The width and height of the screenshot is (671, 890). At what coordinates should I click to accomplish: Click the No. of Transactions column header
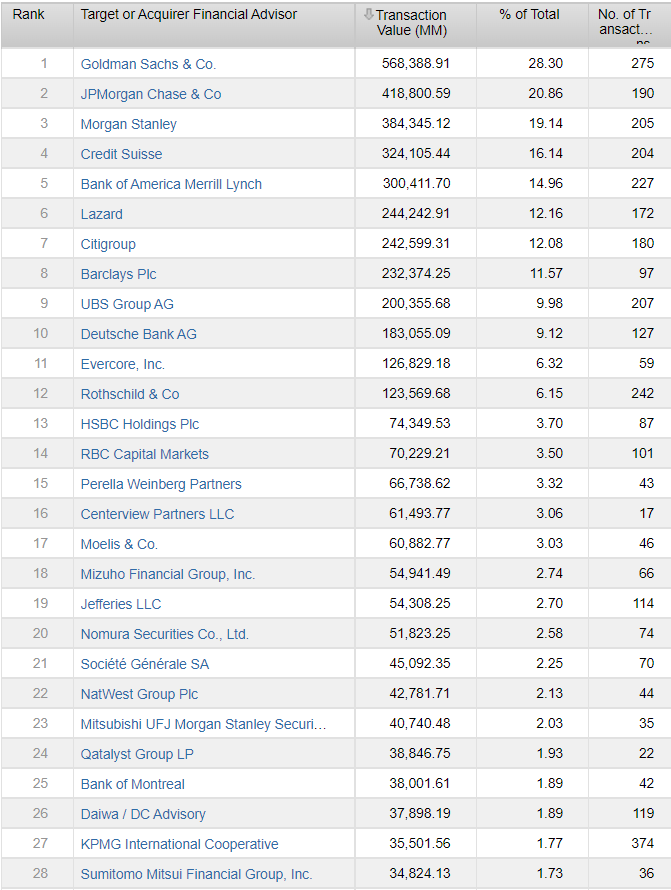[x=624, y=22]
